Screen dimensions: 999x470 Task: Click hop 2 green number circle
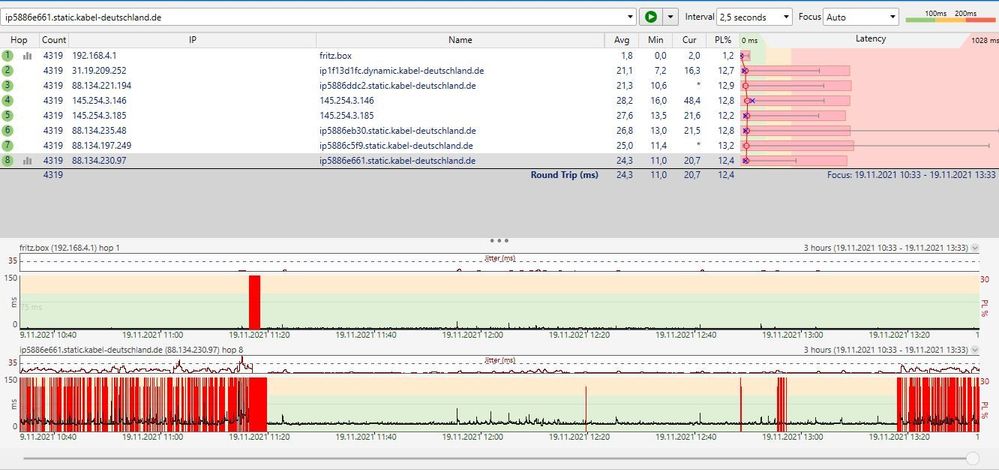tap(8, 71)
